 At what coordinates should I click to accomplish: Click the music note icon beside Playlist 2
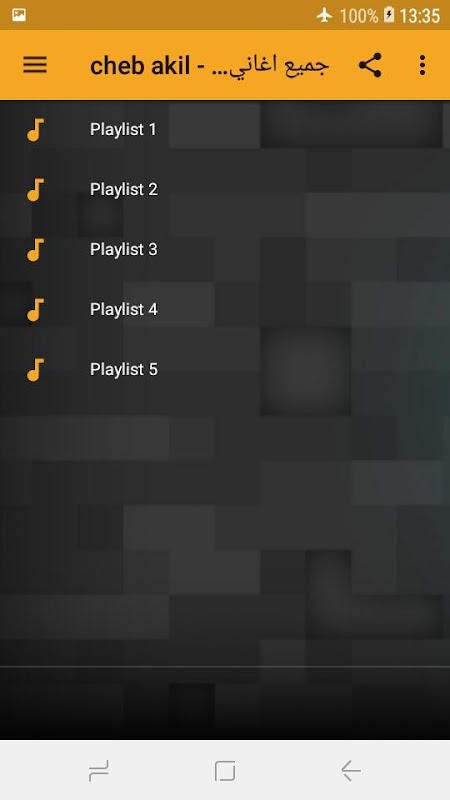[x=35, y=190]
